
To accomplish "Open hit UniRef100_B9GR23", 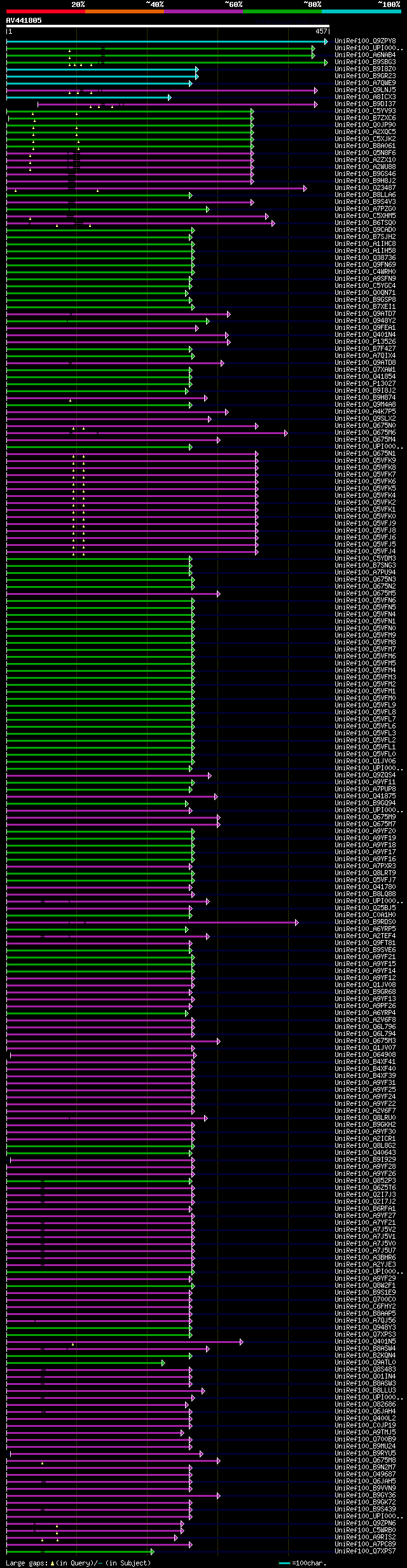I will [365, 76].
